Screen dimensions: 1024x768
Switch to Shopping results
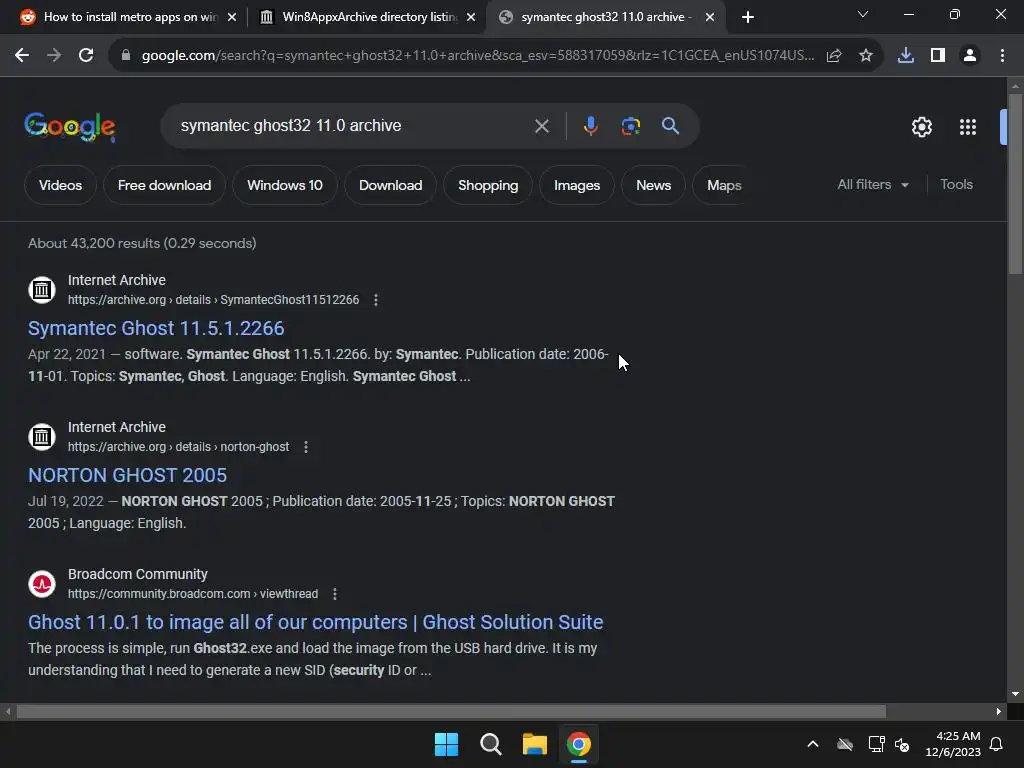[x=488, y=185]
